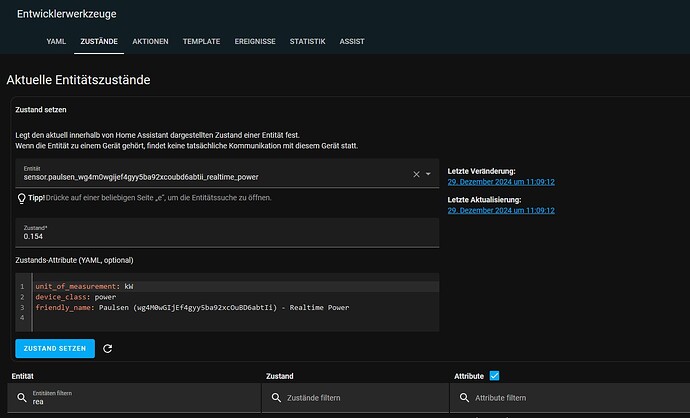Click search icon in Zustände filter
Viewport: 690px width, 418px height.
click(276, 398)
